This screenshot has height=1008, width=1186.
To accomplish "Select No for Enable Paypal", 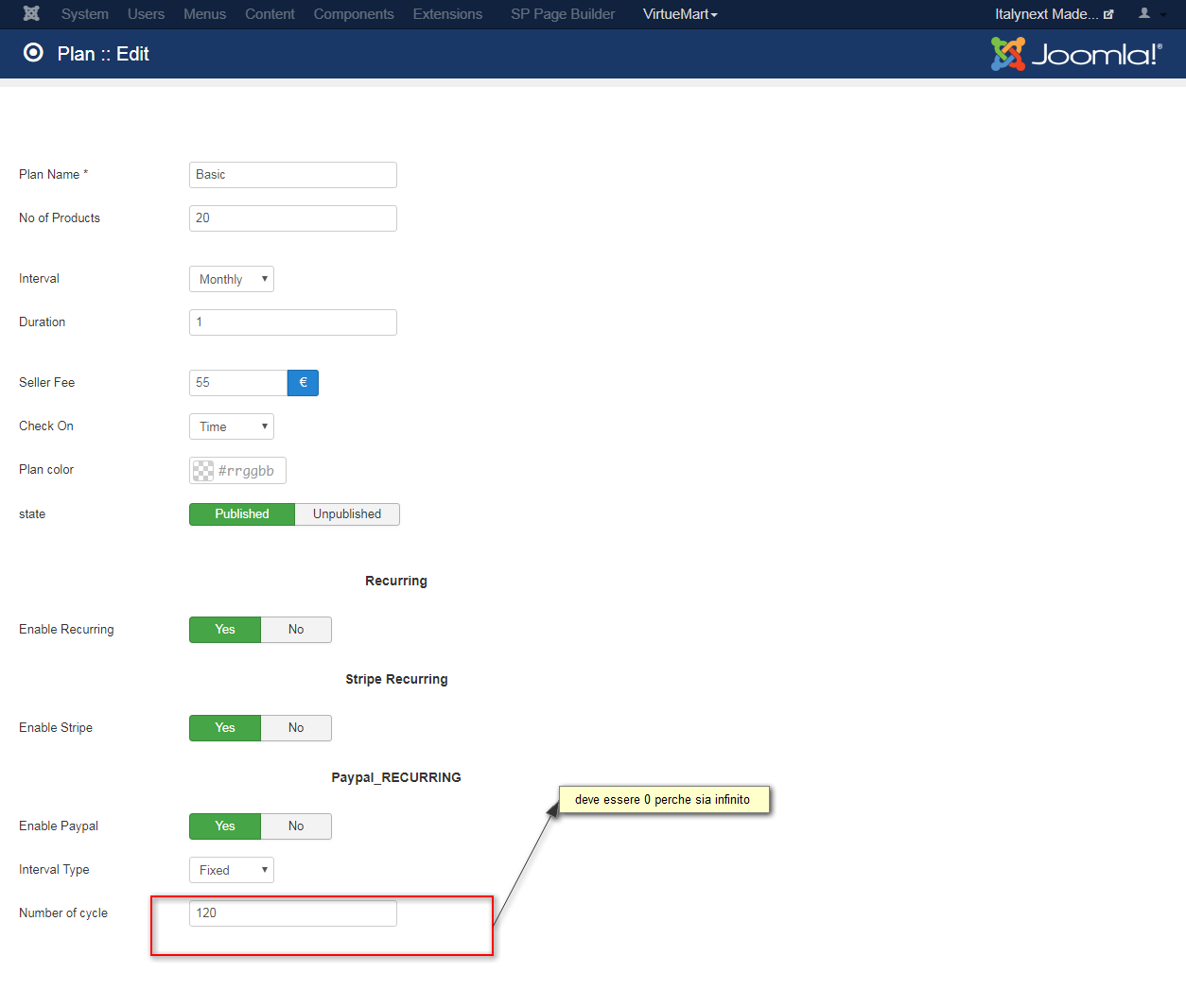I will click(296, 826).
